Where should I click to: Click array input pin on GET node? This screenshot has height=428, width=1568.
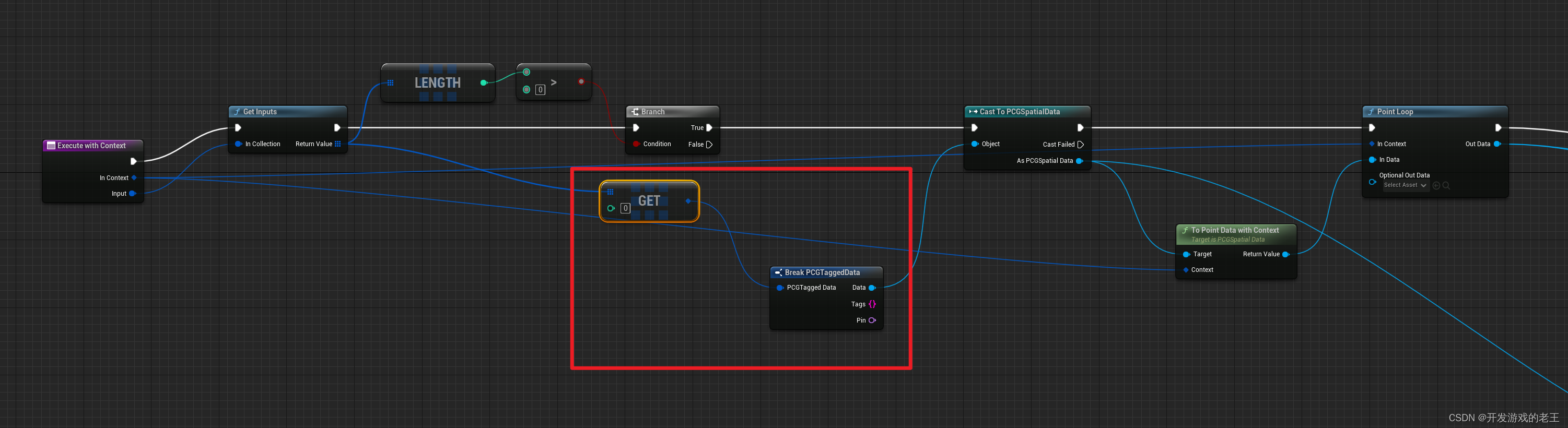(610, 192)
